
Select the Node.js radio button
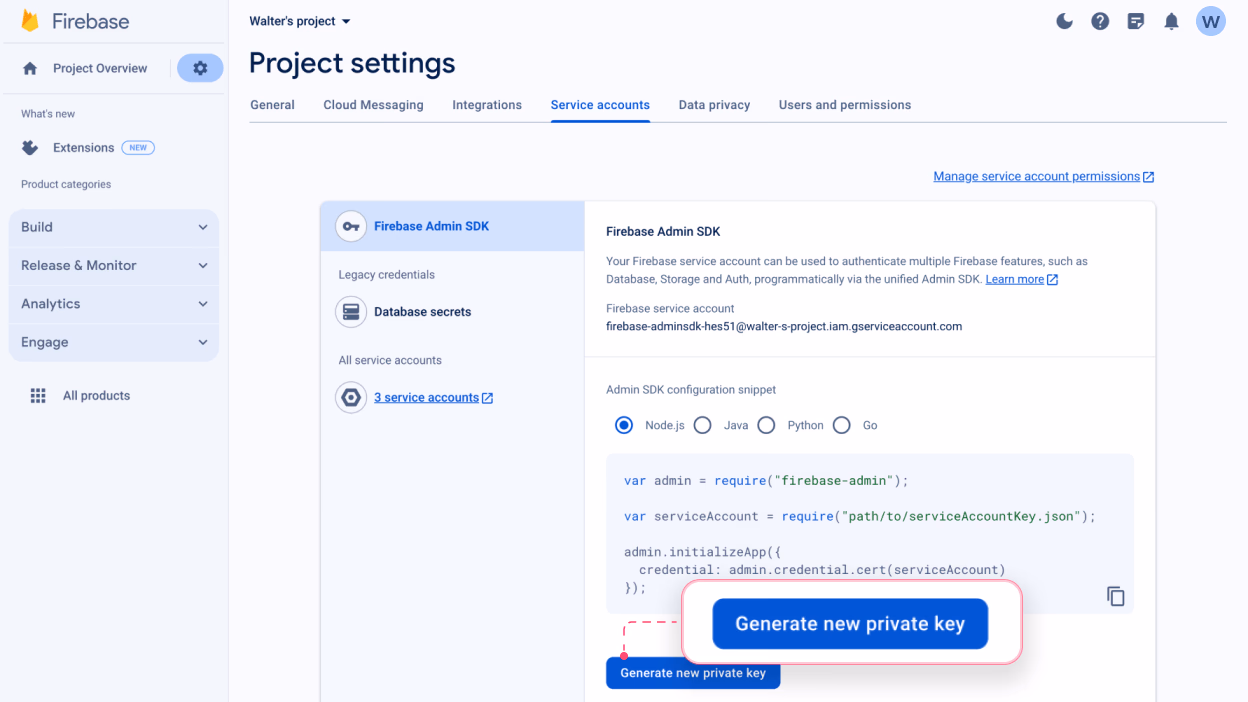tap(624, 425)
